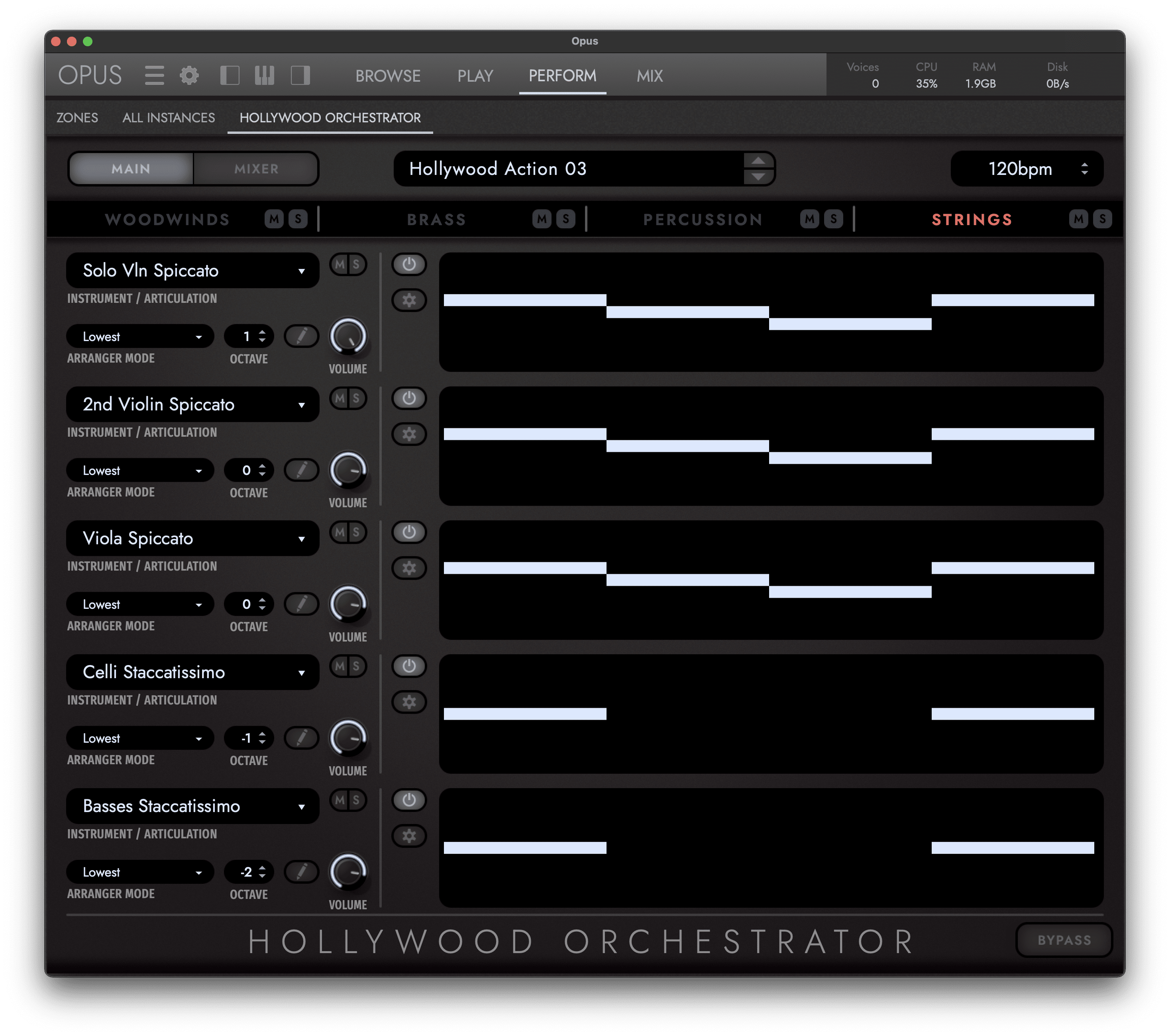Image resolution: width=1170 pixels, height=1036 pixels.
Task: Toggle power for Solo Vln Spiccato row
Action: coord(409,265)
